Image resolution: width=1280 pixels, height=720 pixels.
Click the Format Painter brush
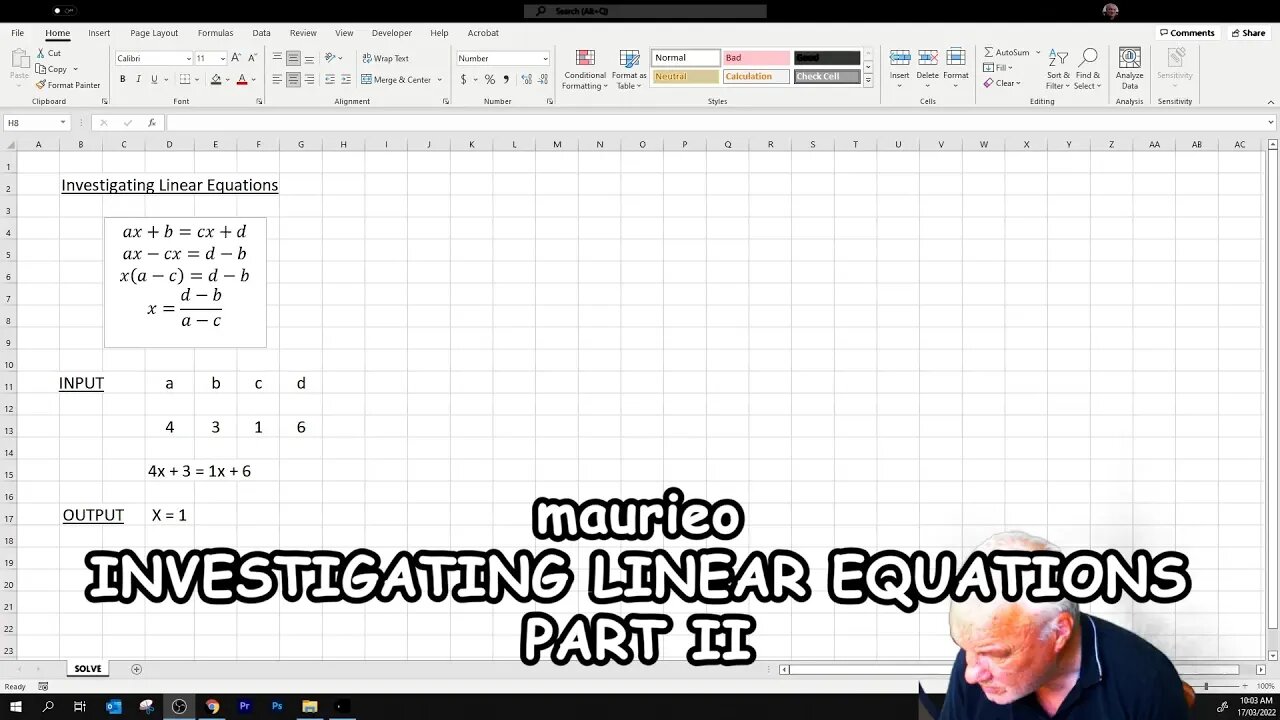click(41, 85)
